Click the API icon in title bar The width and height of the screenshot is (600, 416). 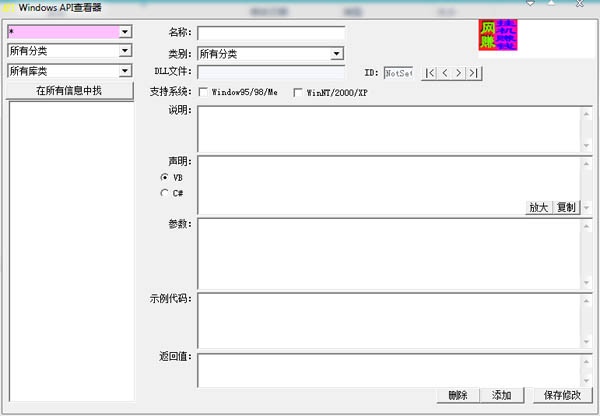pyautogui.click(x=9, y=7)
